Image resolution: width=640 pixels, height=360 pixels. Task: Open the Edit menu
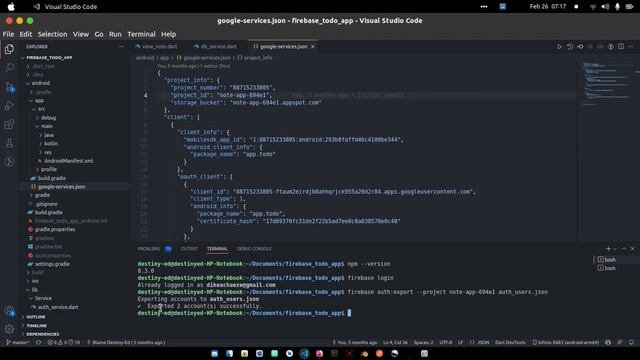(x=25, y=34)
